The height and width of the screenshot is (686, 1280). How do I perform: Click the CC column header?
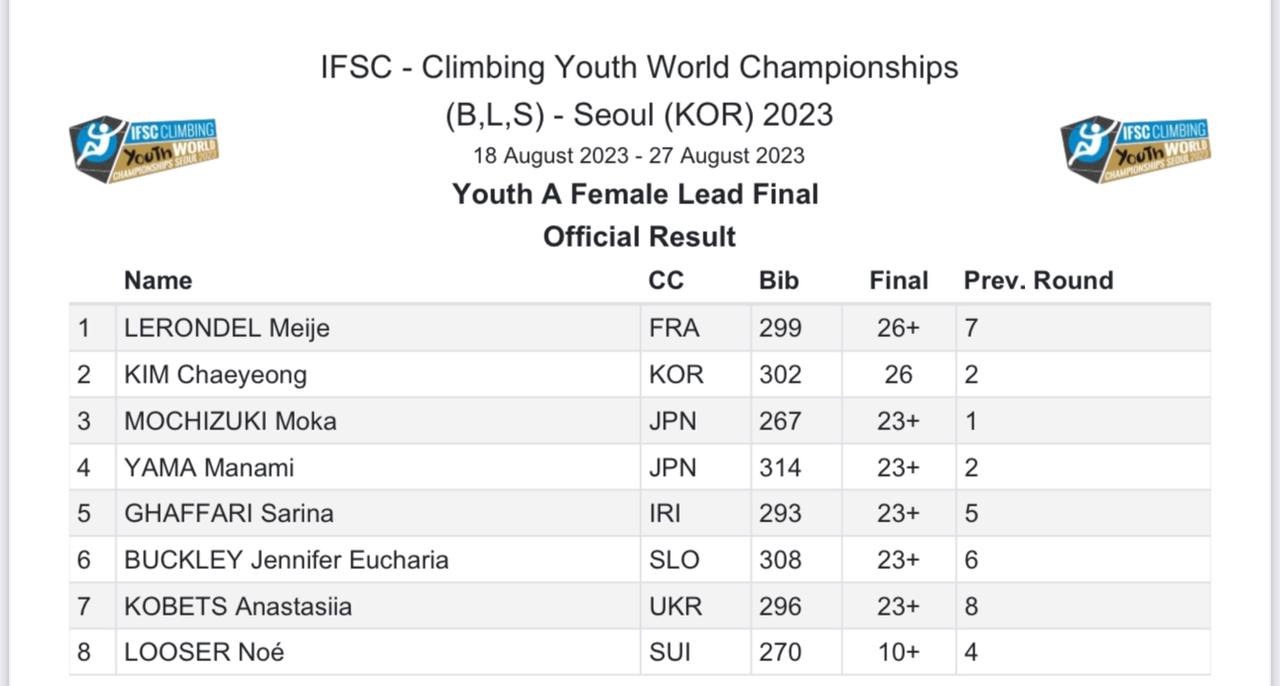pos(666,281)
